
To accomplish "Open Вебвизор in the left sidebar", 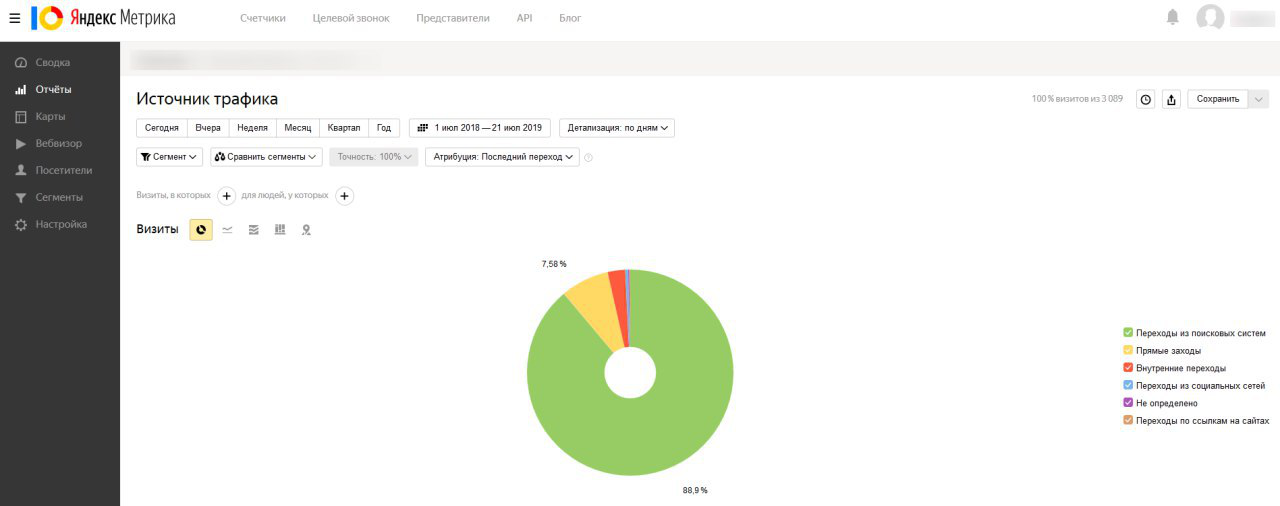I will coord(58,143).
